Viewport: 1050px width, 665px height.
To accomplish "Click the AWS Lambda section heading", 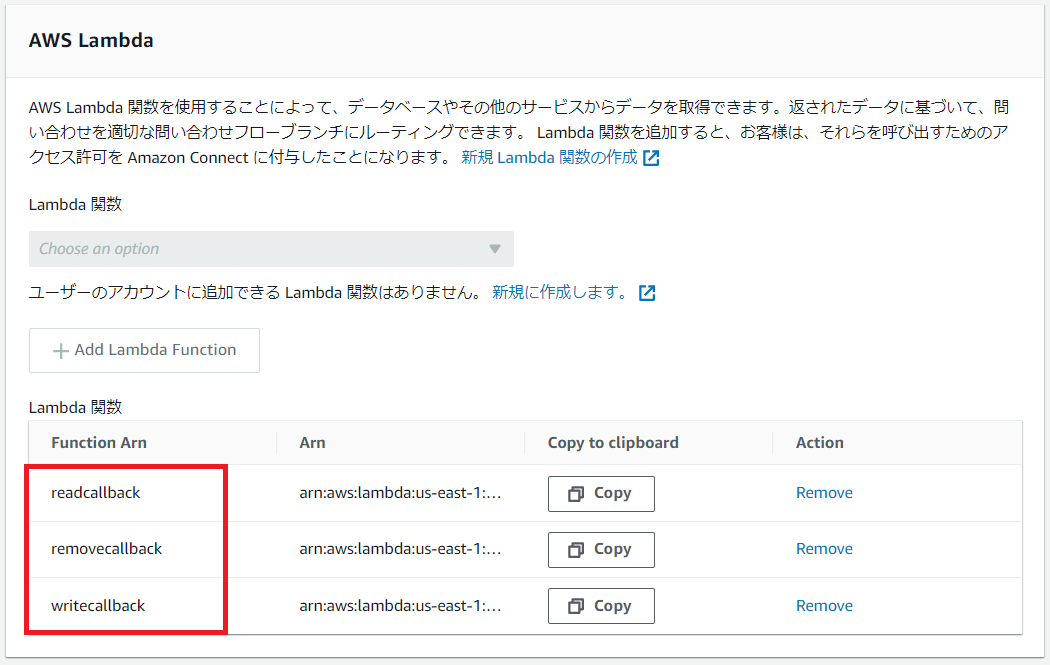I will [x=91, y=40].
